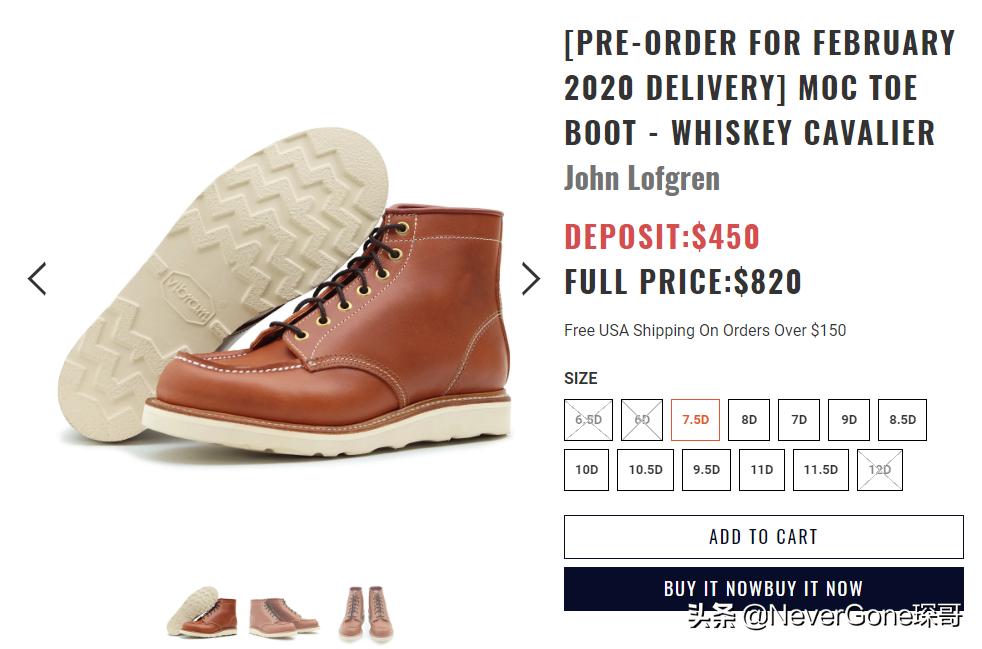This screenshot has height=649, width=982.
Task: Click the Buy It Now button
Action: (763, 589)
